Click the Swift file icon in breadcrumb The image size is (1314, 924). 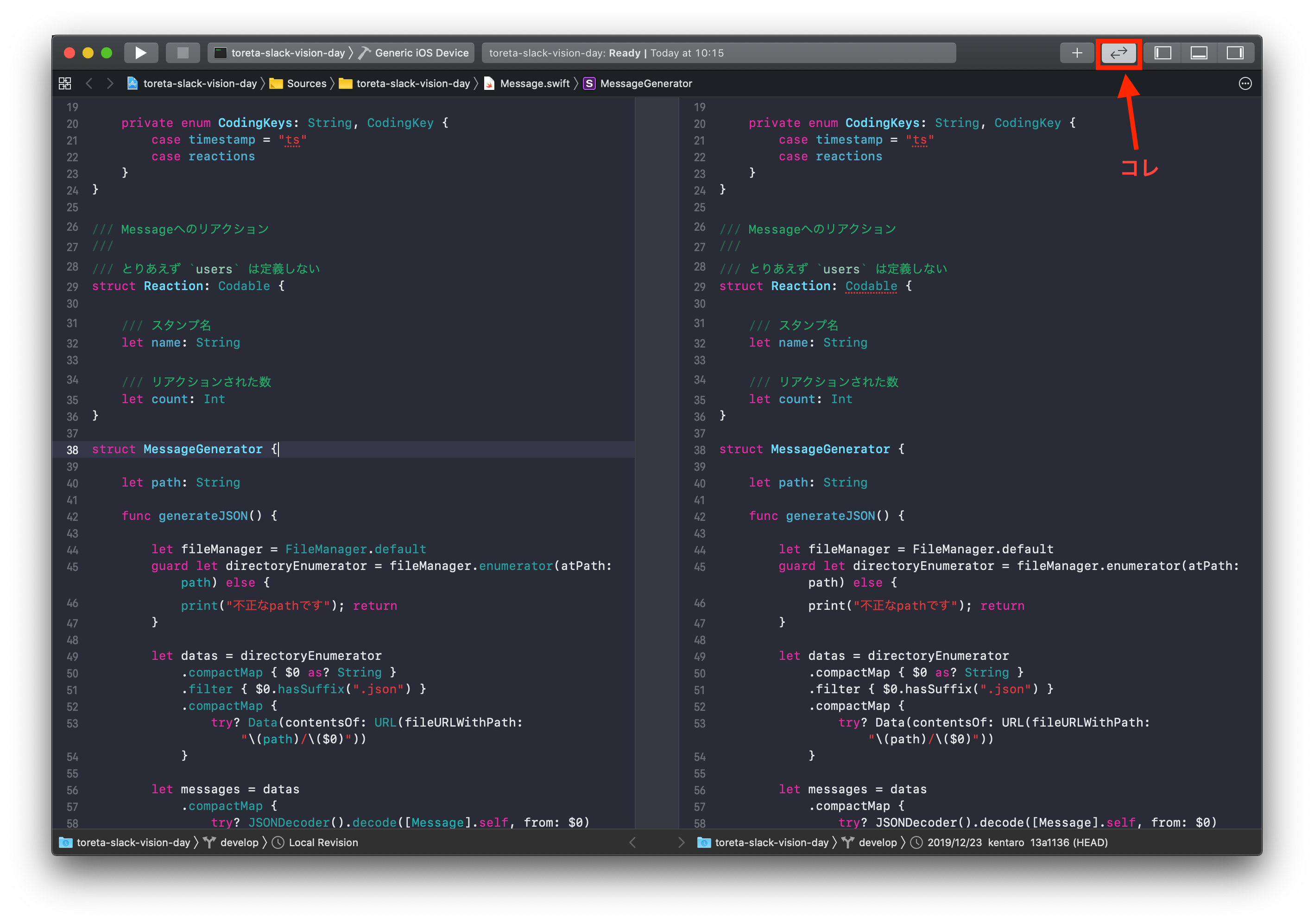tap(489, 83)
